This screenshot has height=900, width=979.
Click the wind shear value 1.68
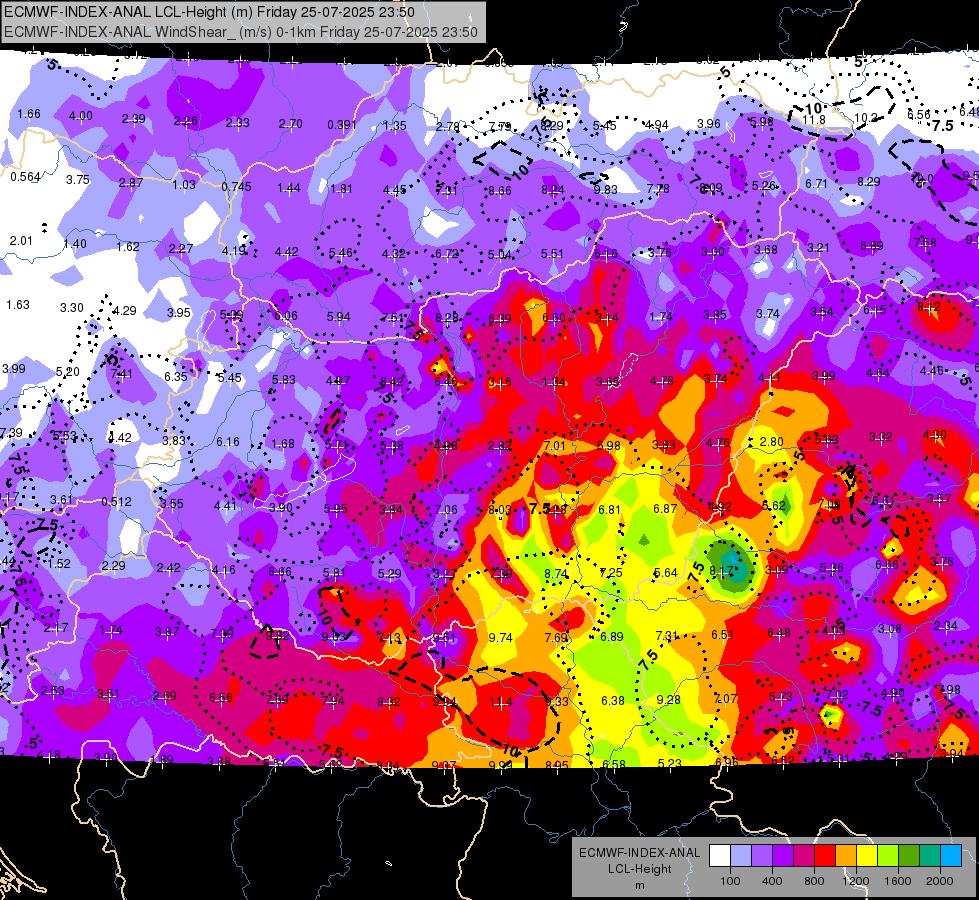pos(282,444)
